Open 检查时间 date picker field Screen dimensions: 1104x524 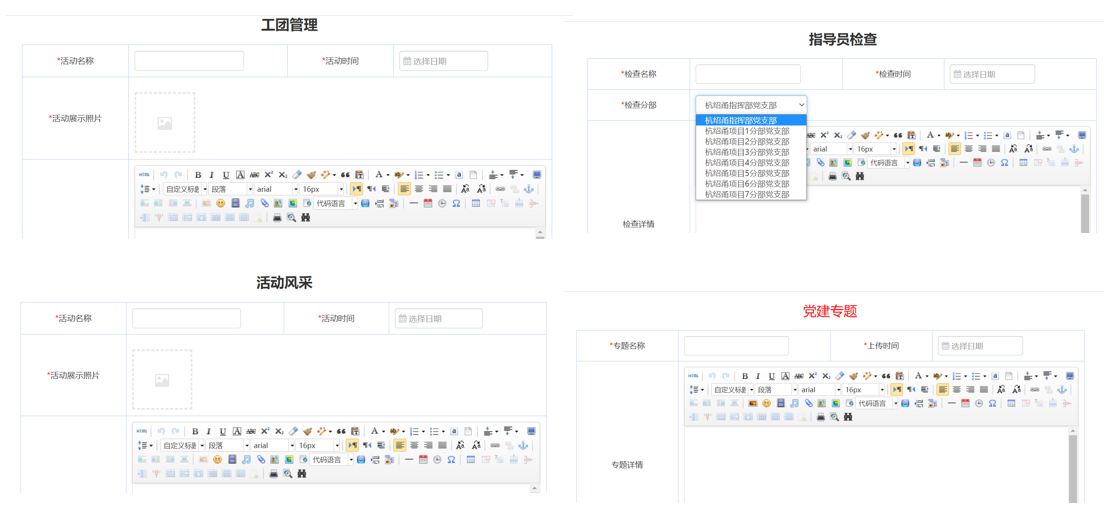point(992,74)
